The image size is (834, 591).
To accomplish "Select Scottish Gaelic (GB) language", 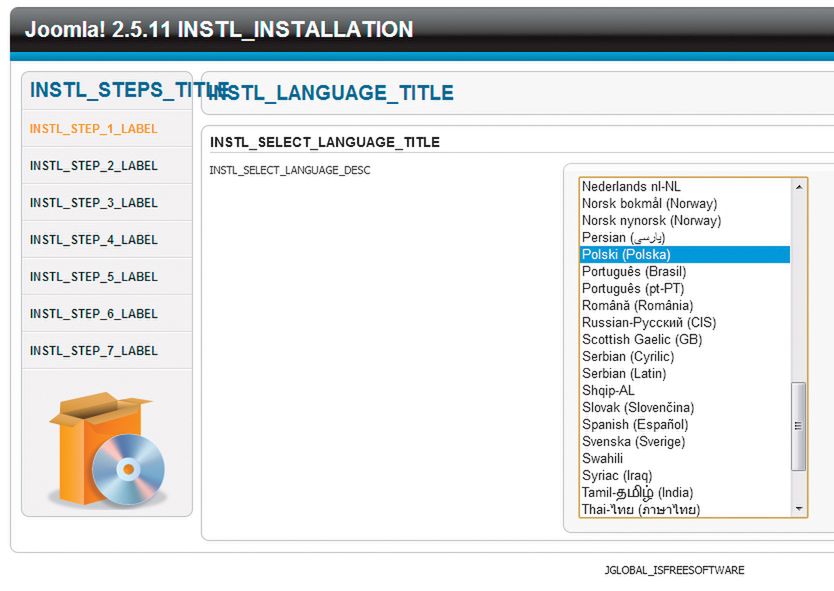I will coord(684,339).
